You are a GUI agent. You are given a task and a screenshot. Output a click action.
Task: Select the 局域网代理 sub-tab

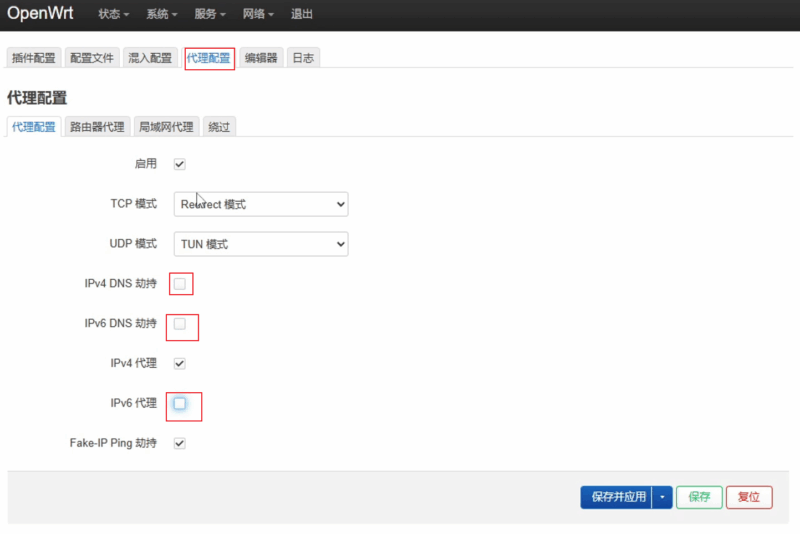(x=166, y=127)
